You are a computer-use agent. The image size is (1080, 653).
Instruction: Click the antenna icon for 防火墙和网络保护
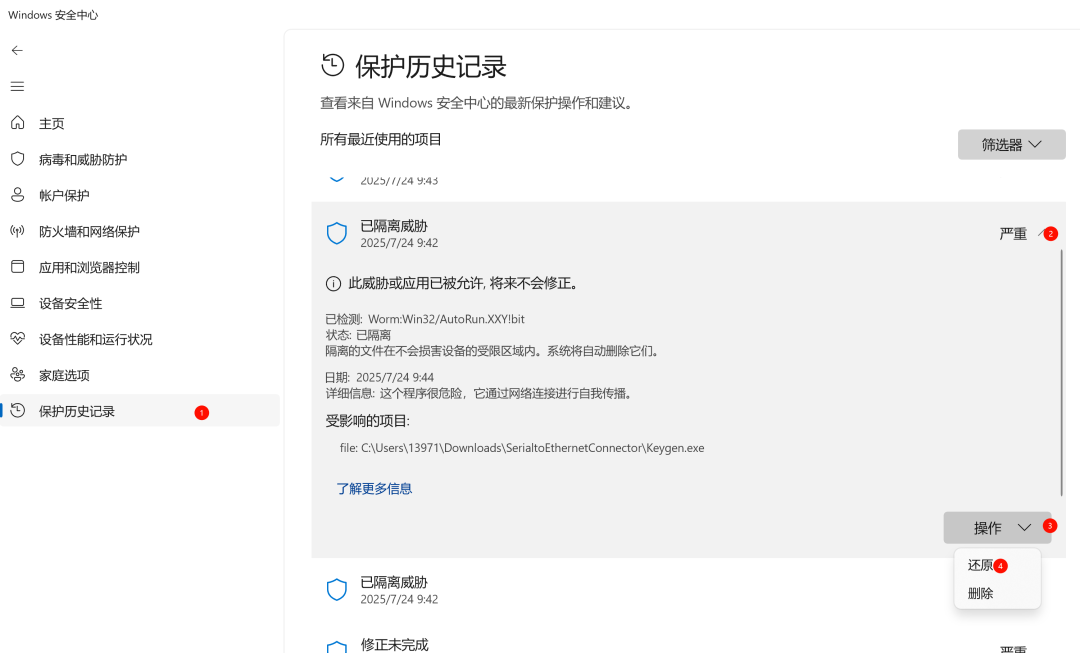point(17,231)
